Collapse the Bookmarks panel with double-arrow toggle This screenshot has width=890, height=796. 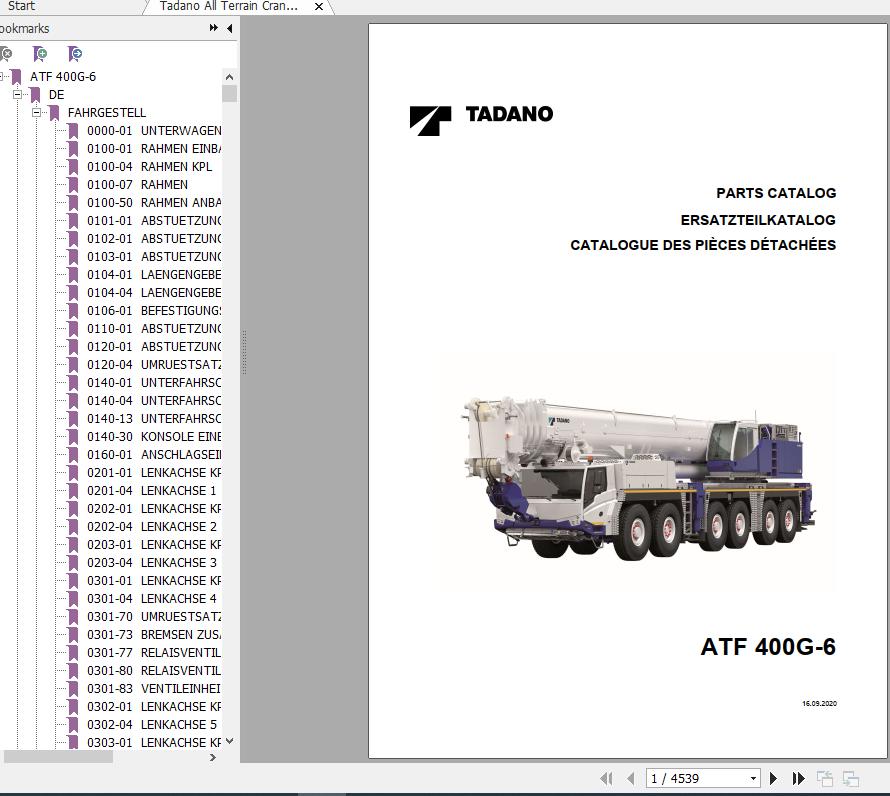[x=213, y=28]
